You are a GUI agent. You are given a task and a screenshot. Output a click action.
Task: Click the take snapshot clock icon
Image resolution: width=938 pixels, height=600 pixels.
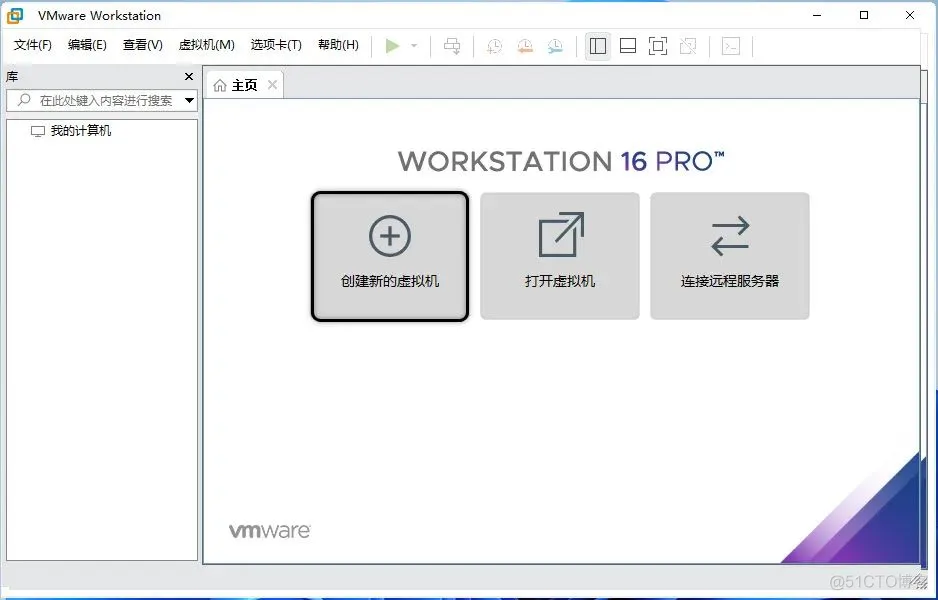[x=495, y=46]
